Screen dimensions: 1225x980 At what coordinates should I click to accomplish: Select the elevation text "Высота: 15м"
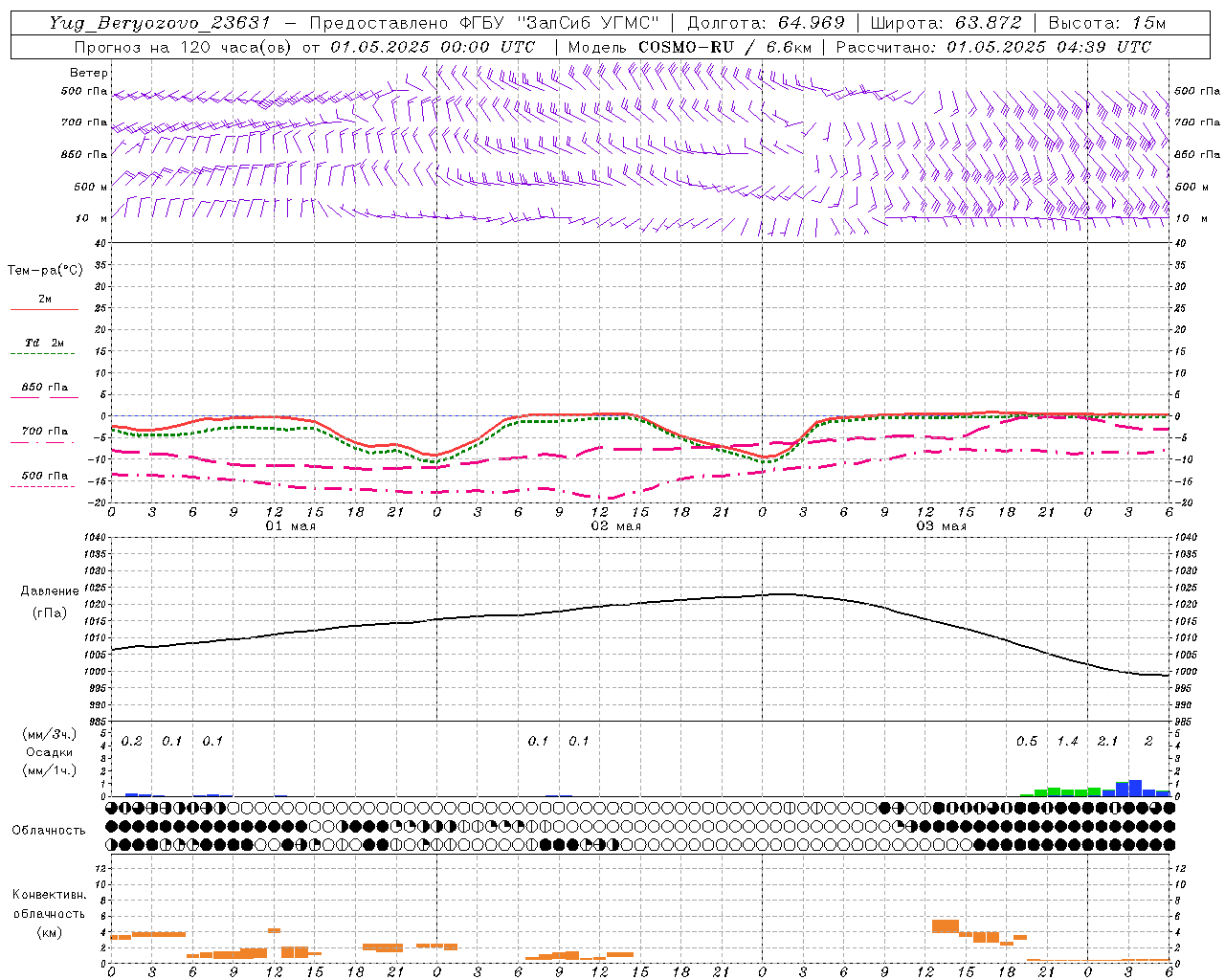1107,23
